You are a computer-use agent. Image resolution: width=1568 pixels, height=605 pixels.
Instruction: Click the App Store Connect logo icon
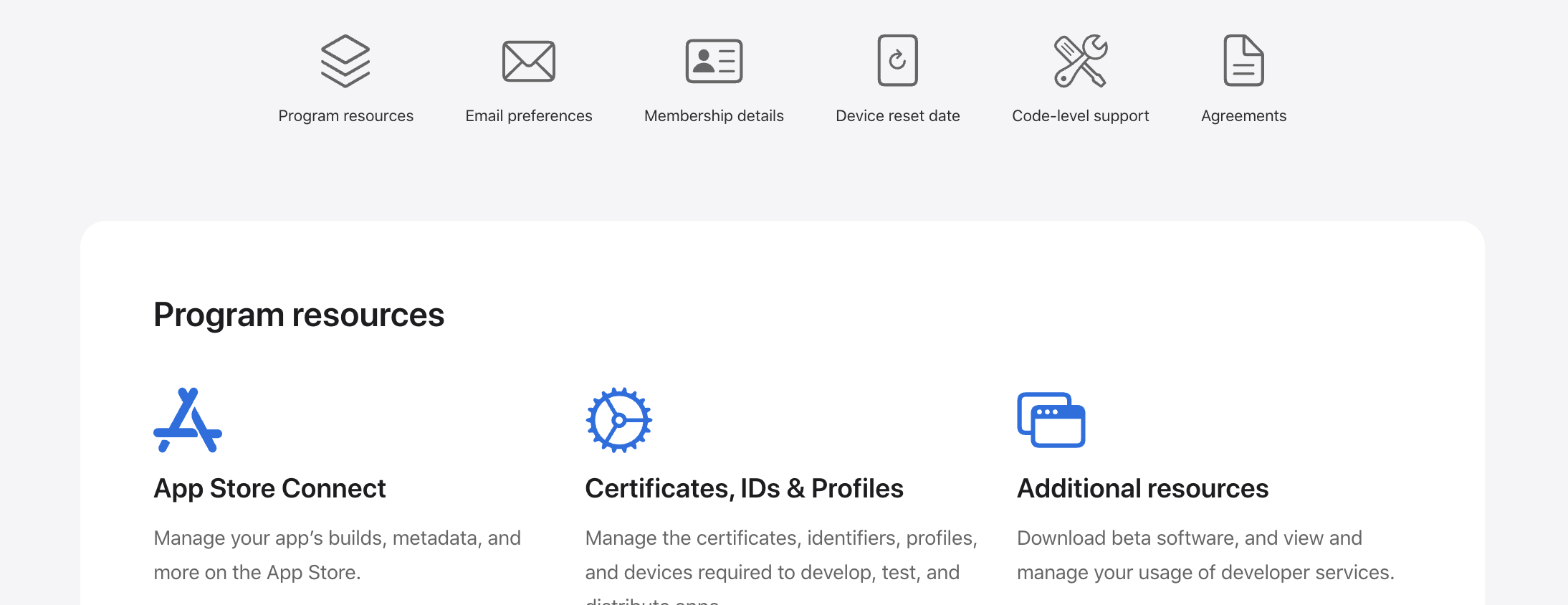188,420
